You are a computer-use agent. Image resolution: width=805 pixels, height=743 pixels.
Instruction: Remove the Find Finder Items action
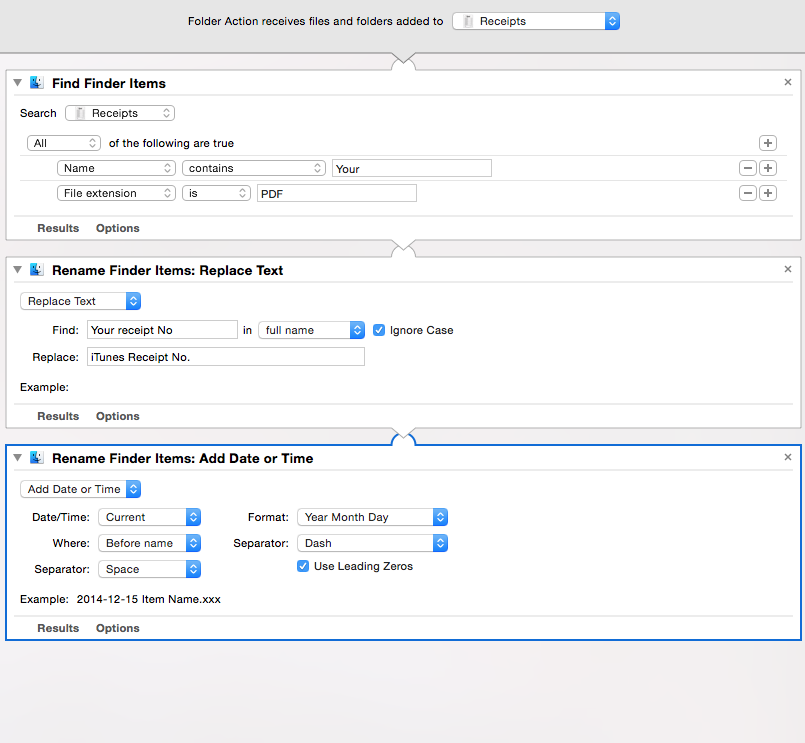click(788, 82)
